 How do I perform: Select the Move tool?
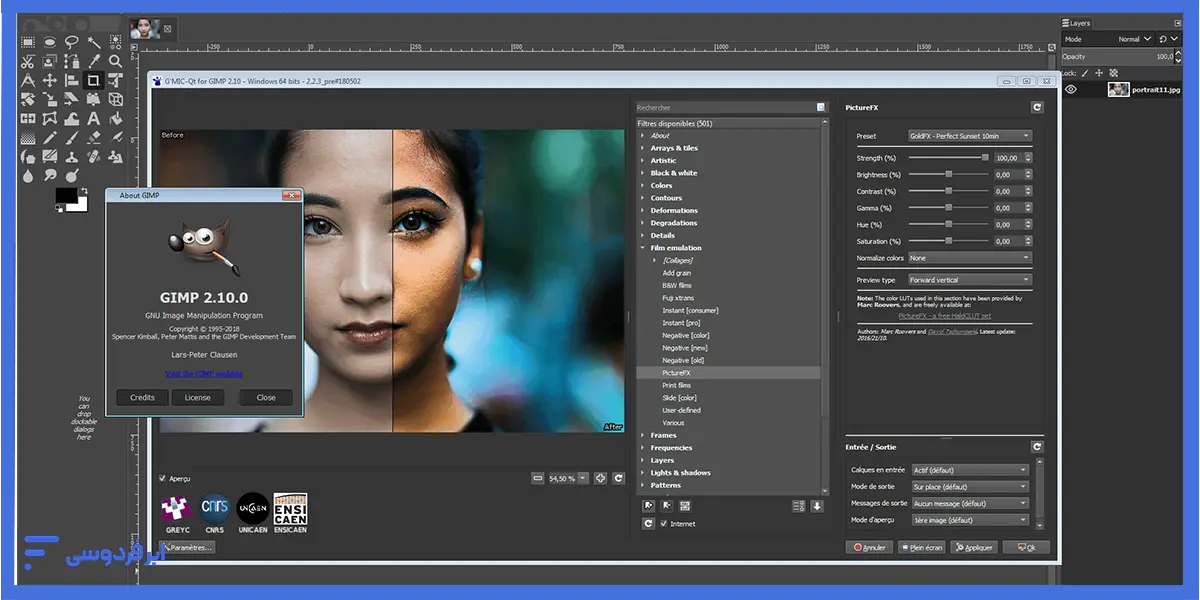pos(50,80)
